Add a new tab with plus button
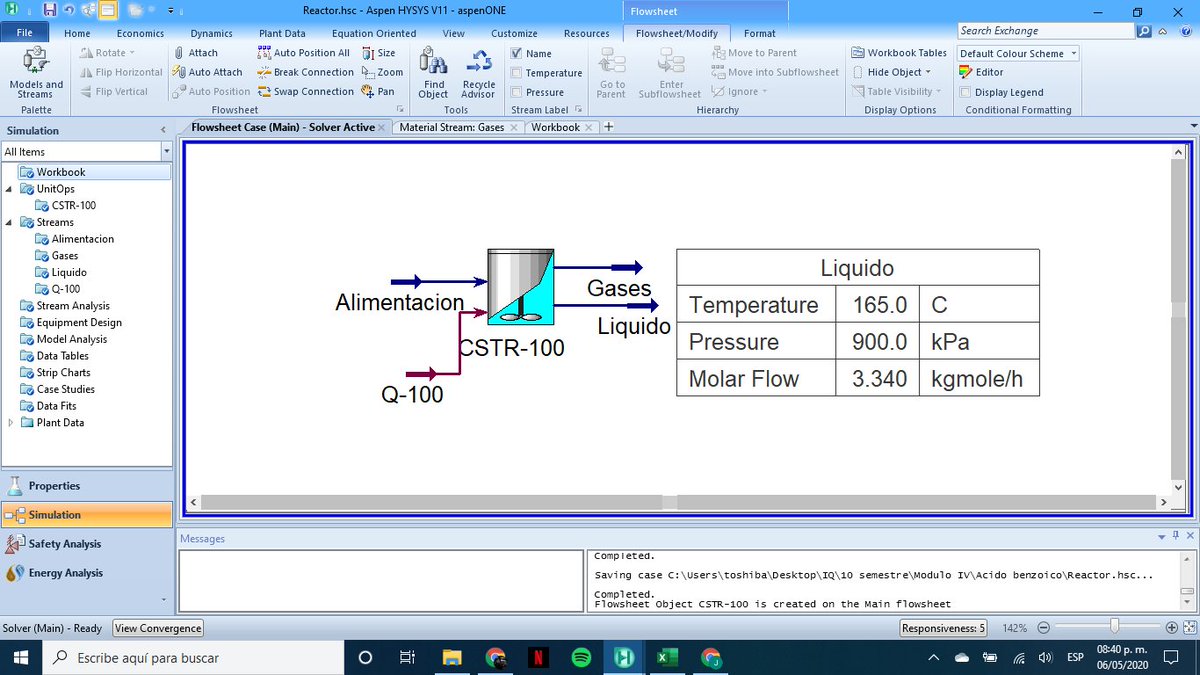Viewport: 1200px width, 675px height. click(x=609, y=127)
